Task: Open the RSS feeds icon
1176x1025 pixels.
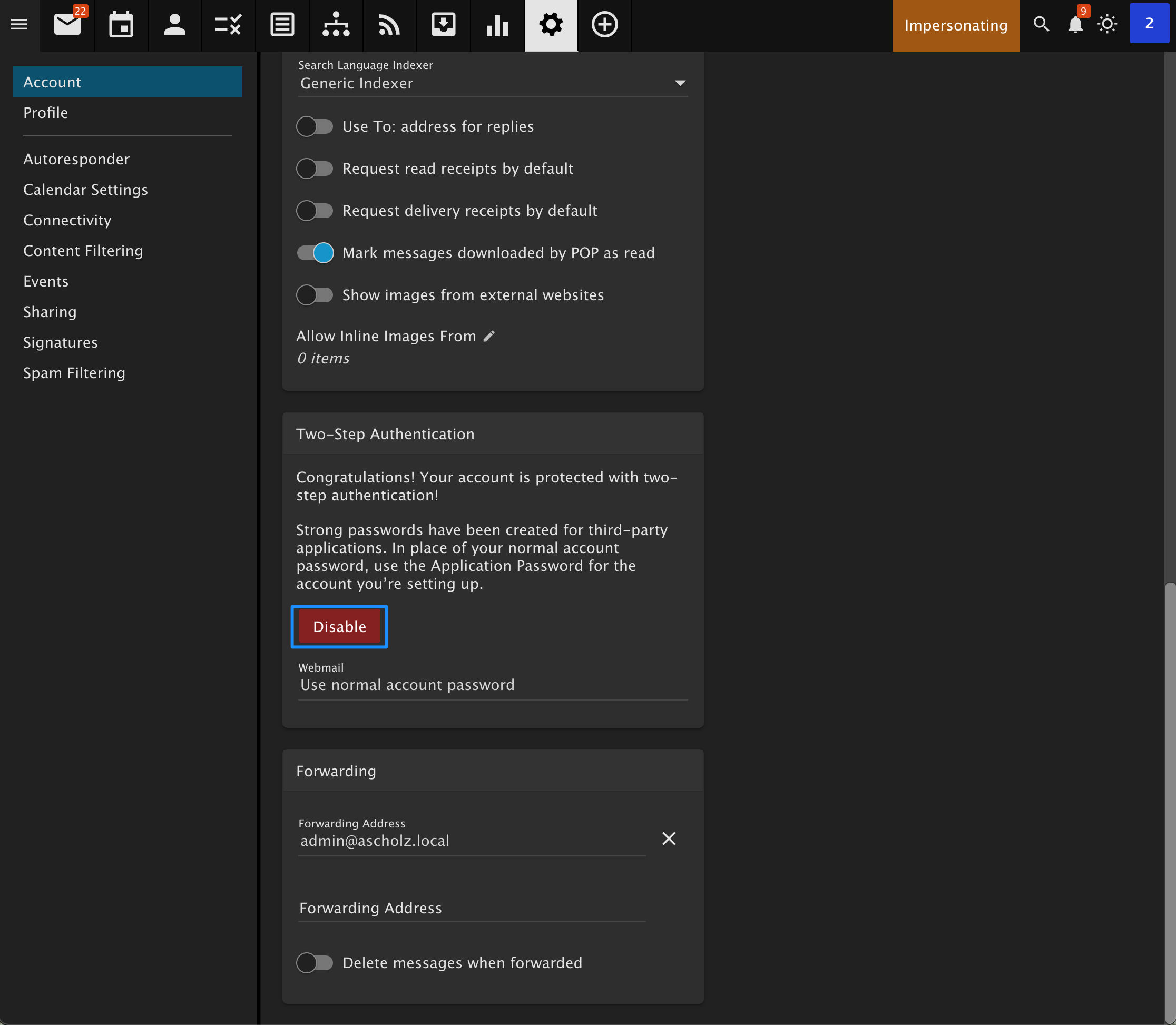Action: (x=389, y=25)
